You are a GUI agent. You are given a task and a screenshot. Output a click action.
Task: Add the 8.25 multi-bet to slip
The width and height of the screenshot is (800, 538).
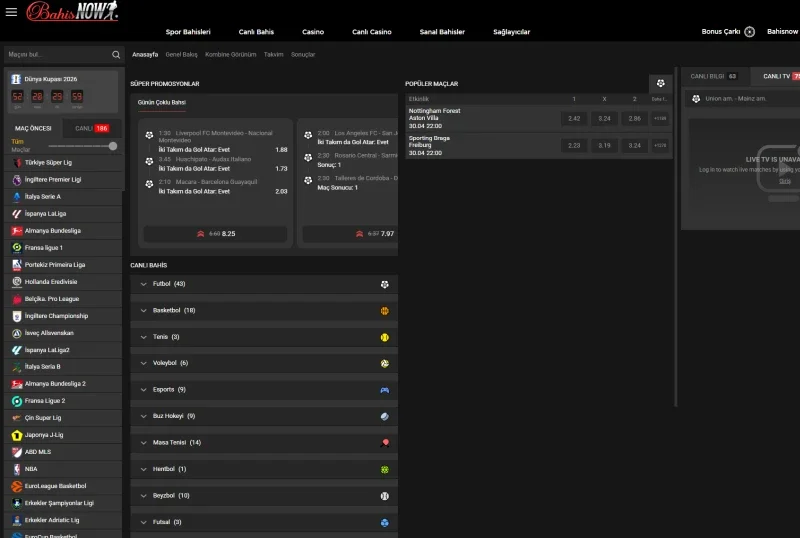coord(215,234)
